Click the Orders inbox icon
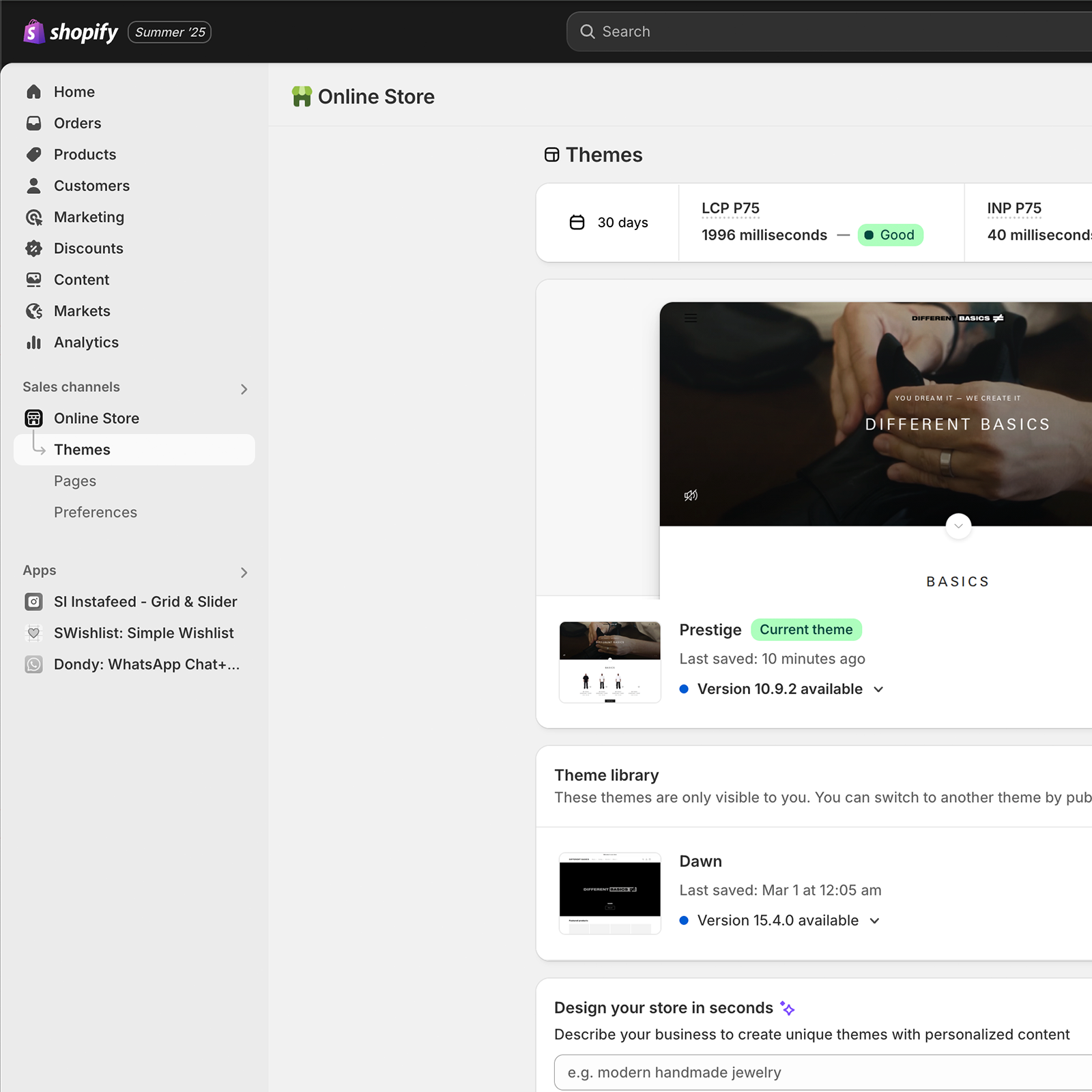This screenshot has width=1092, height=1092. 33,124
